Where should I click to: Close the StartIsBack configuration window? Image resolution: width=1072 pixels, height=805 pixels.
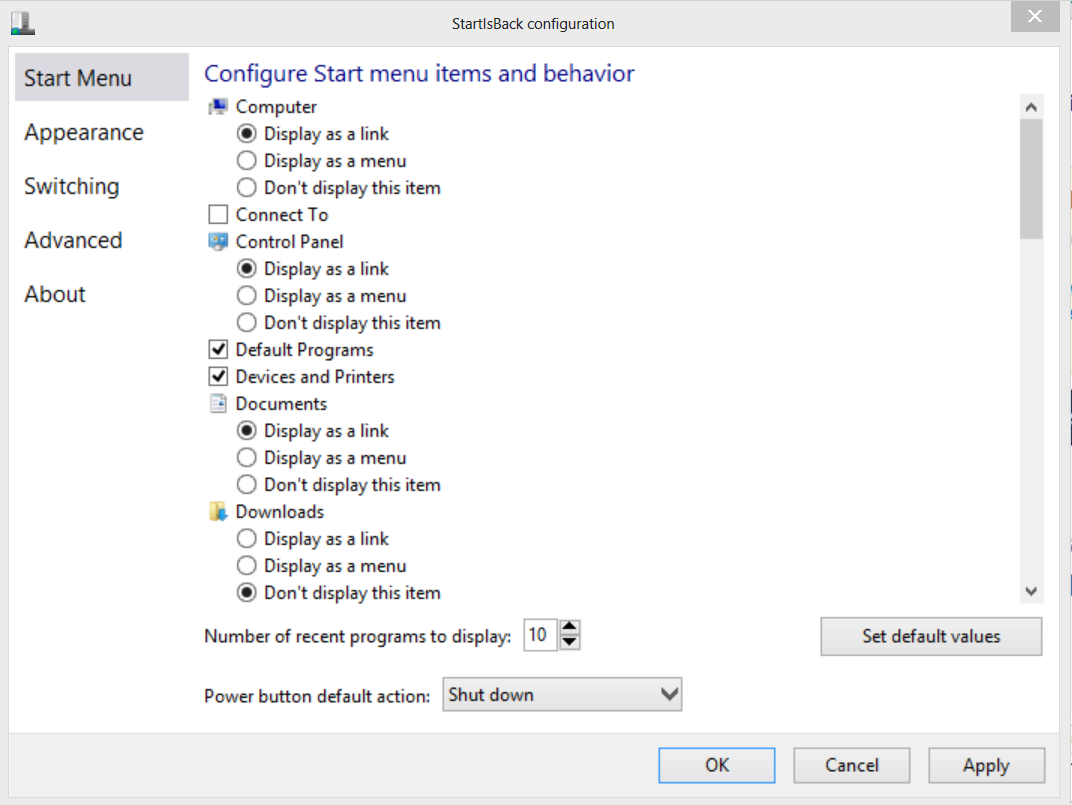(1035, 16)
